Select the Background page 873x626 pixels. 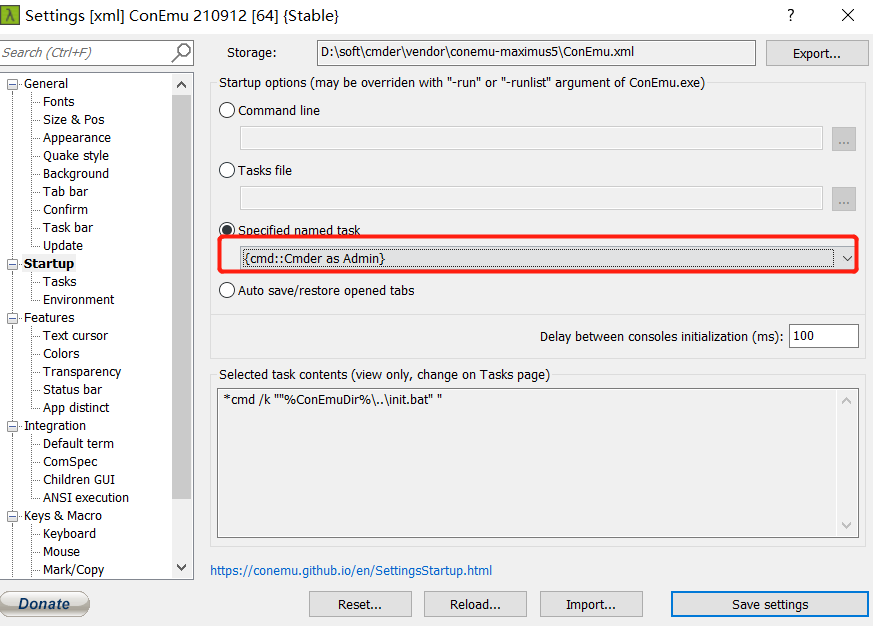tap(76, 173)
